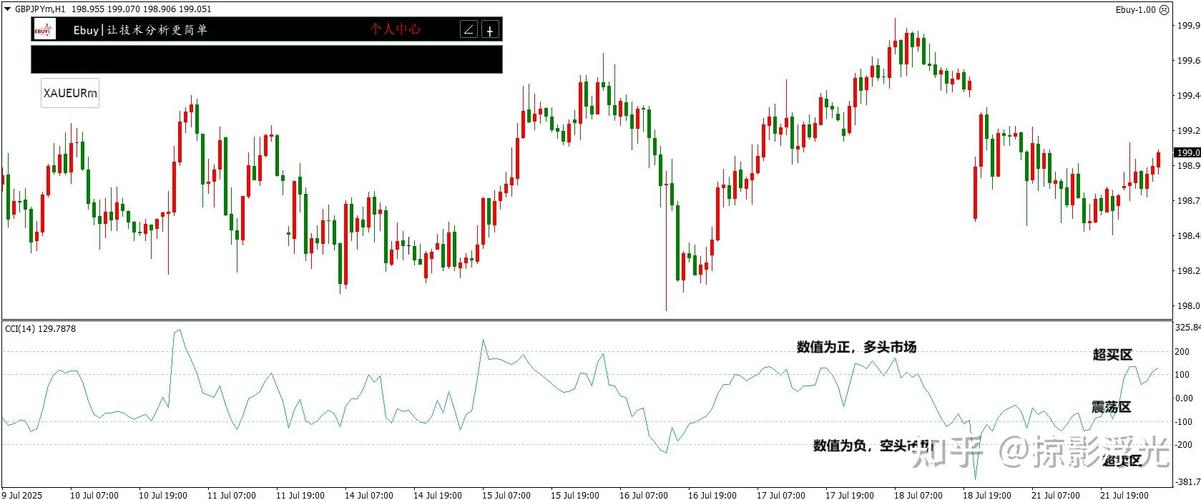
Task: Click the plus icon in Ebuy panel
Action: [x=490, y=30]
